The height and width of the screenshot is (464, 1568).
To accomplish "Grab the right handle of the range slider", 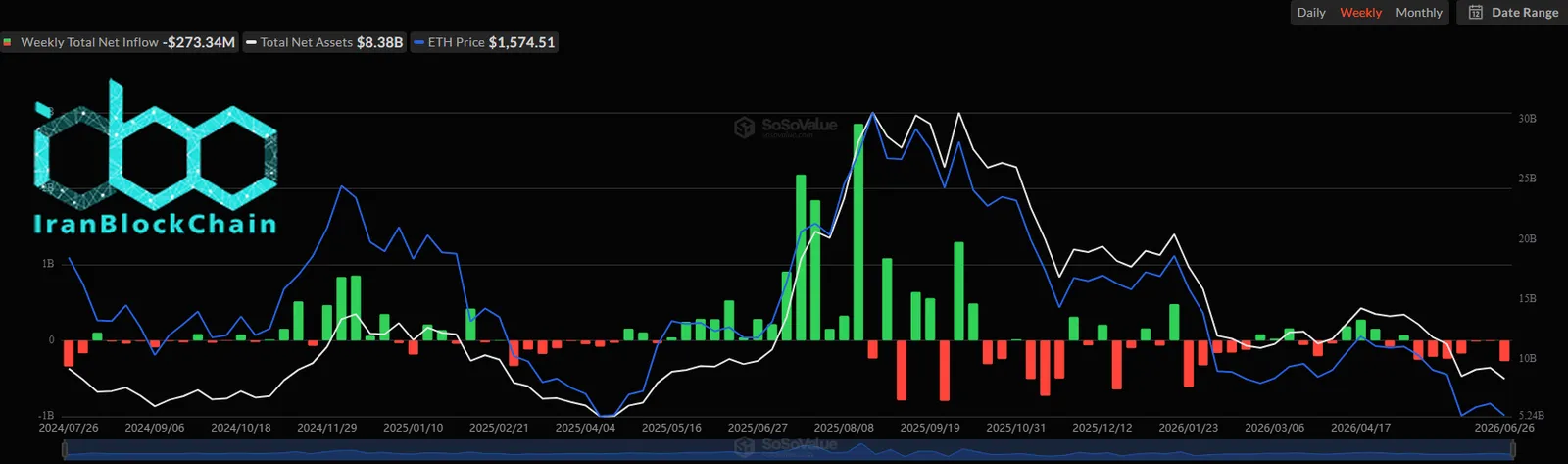I will click(1514, 450).
